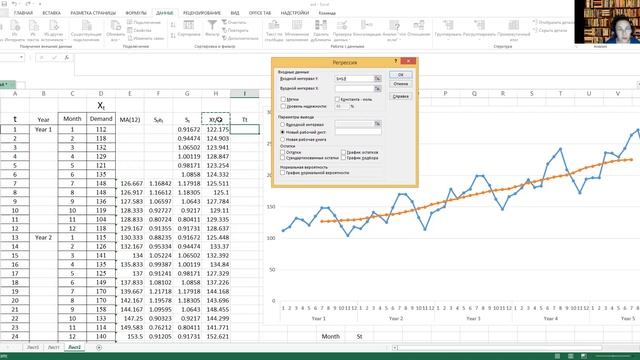Open the 'РЕЦЕНЗИРОВАНИЕ' ribbon tab
This screenshot has width=640, height=360.
pos(202,13)
